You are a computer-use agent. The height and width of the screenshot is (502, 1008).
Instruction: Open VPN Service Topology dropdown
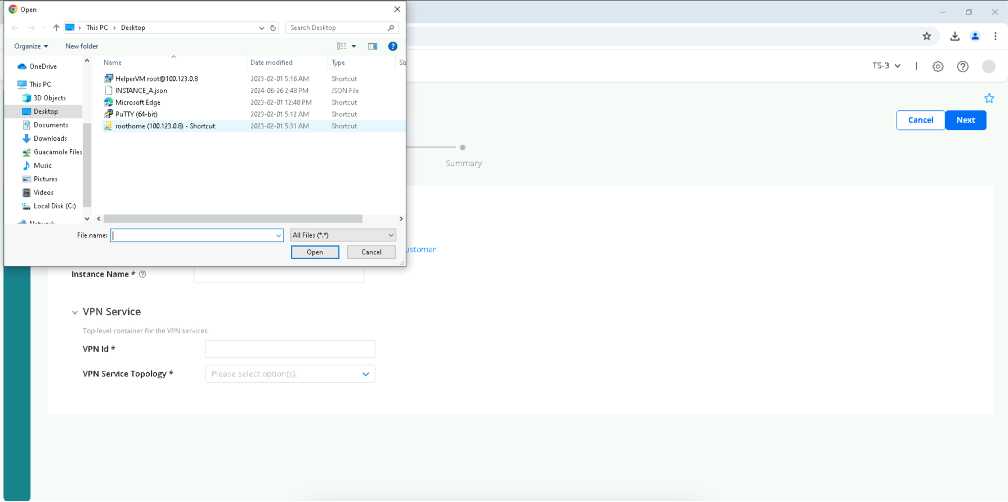point(290,373)
